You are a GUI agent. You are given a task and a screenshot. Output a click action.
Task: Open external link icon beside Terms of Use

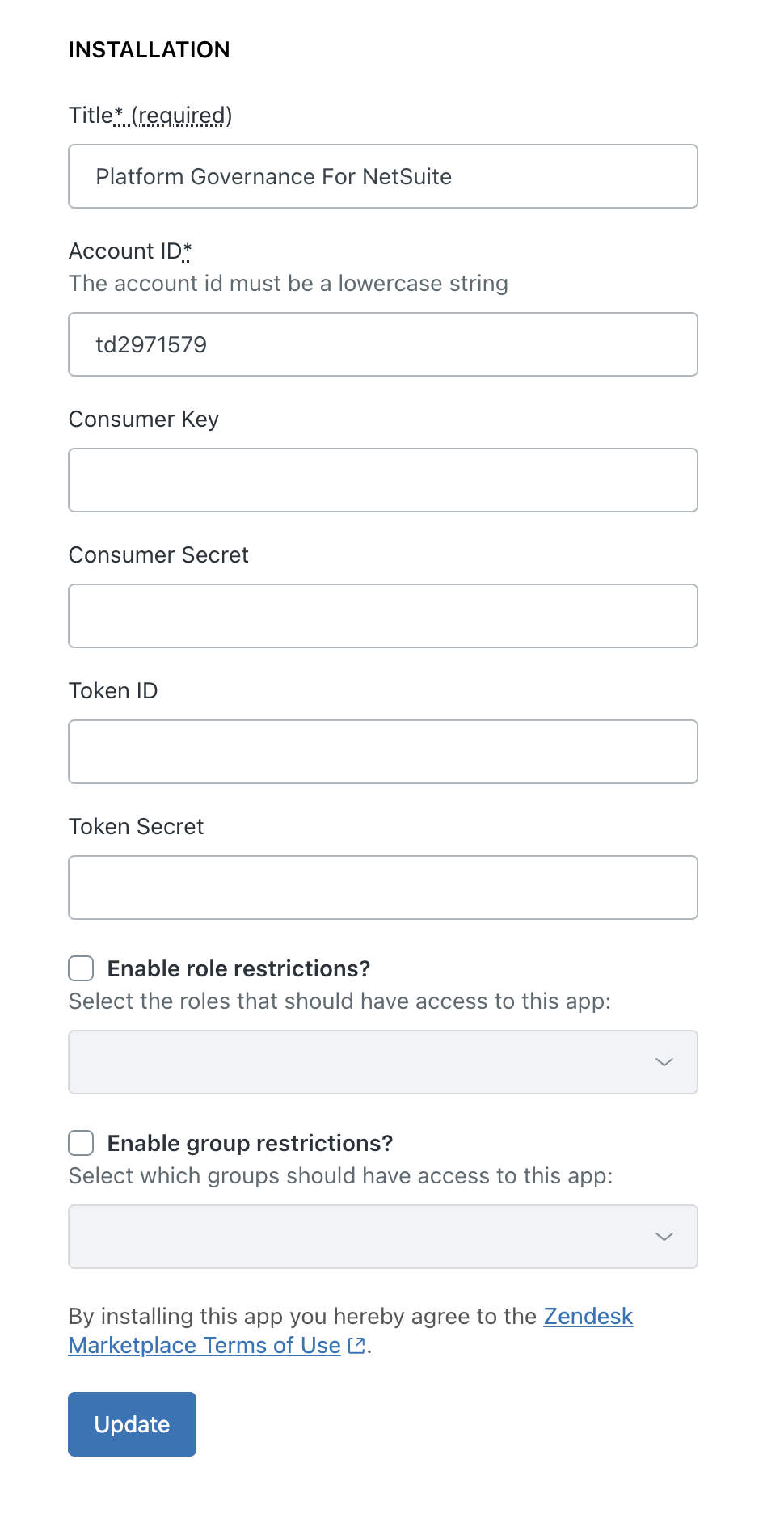tap(356, 1345)
